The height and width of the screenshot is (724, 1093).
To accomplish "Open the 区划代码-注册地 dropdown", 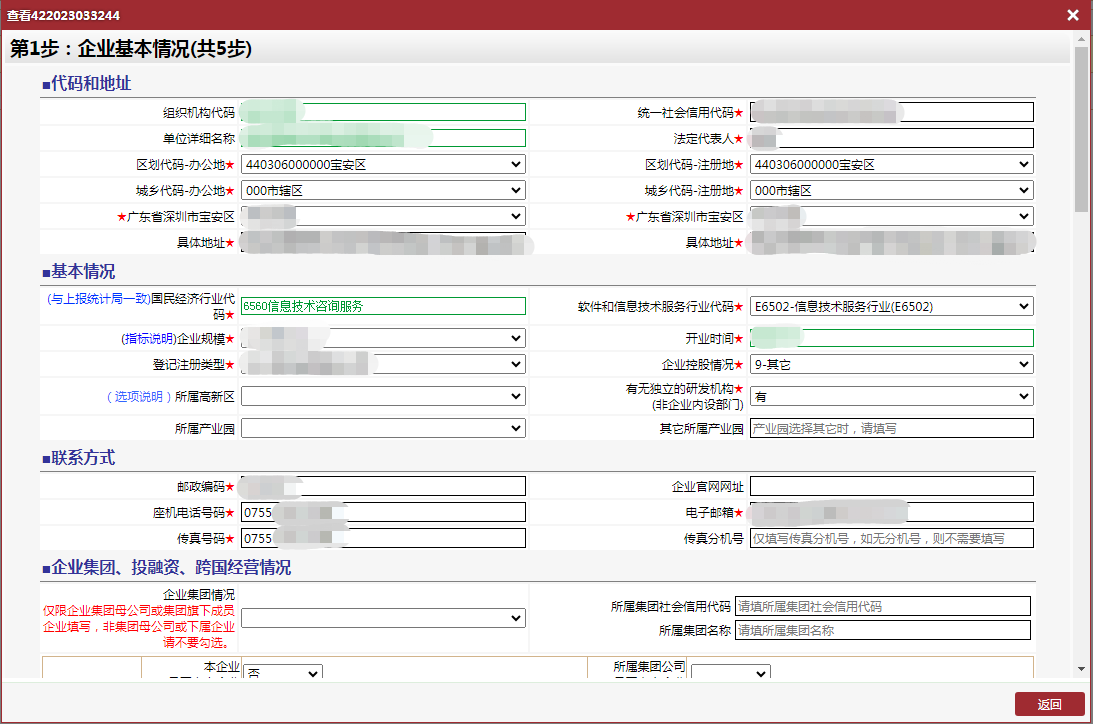I will 891,164.
